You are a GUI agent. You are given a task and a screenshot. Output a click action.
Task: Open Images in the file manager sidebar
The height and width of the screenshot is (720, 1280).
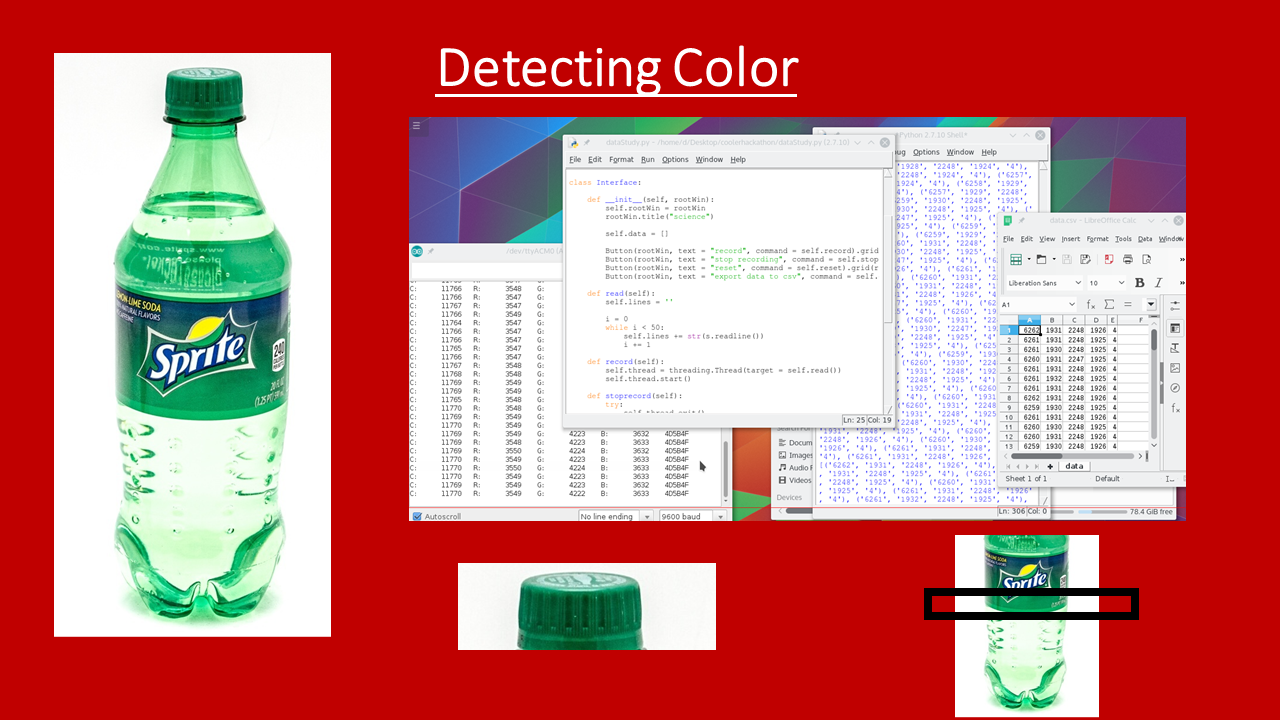pos(795,455)
